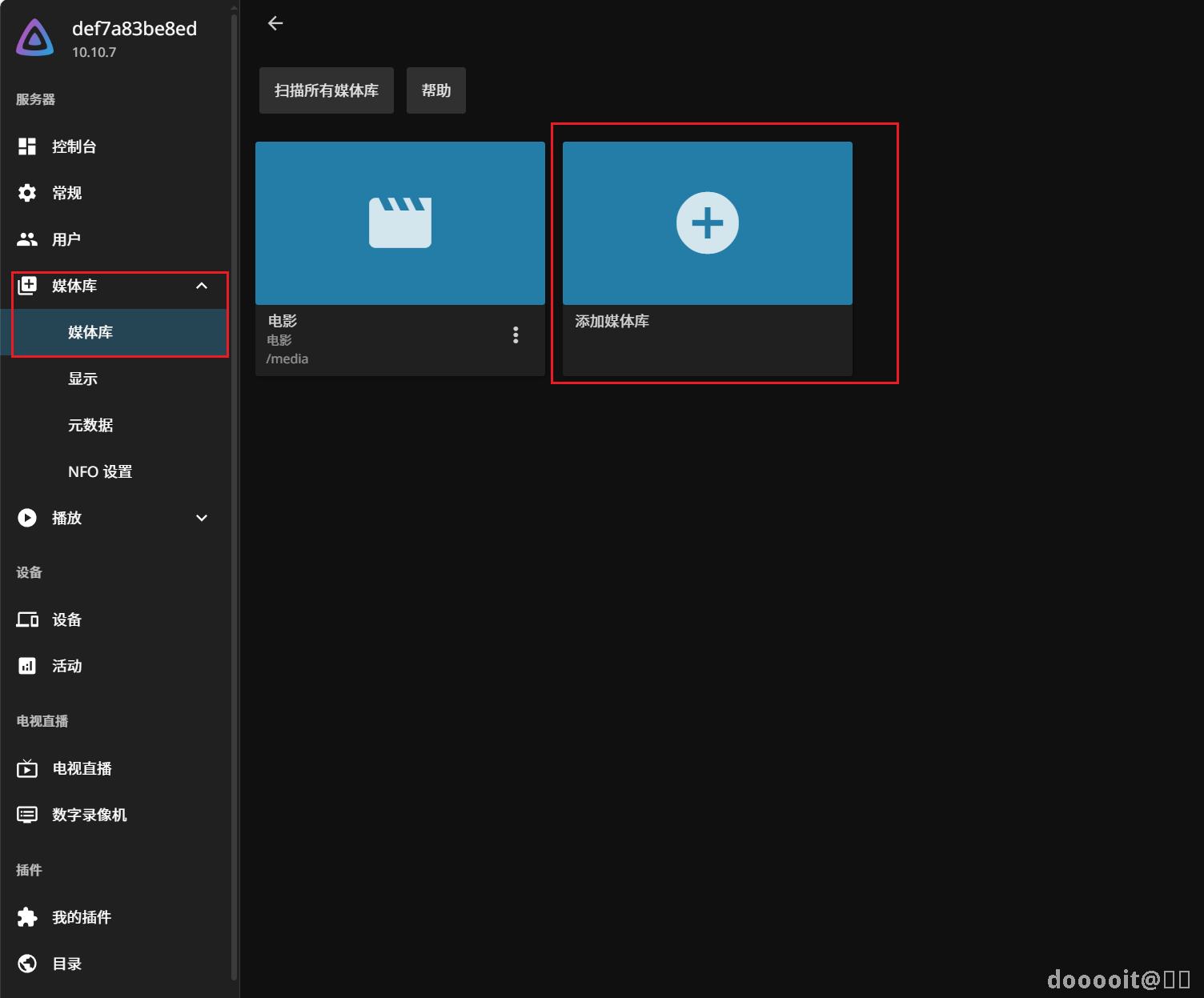Viewport: 1204px width, 998px height.
Task: Click the 控制台 dashboard icon
Action: pyautogui.click(x=27, y=146)
